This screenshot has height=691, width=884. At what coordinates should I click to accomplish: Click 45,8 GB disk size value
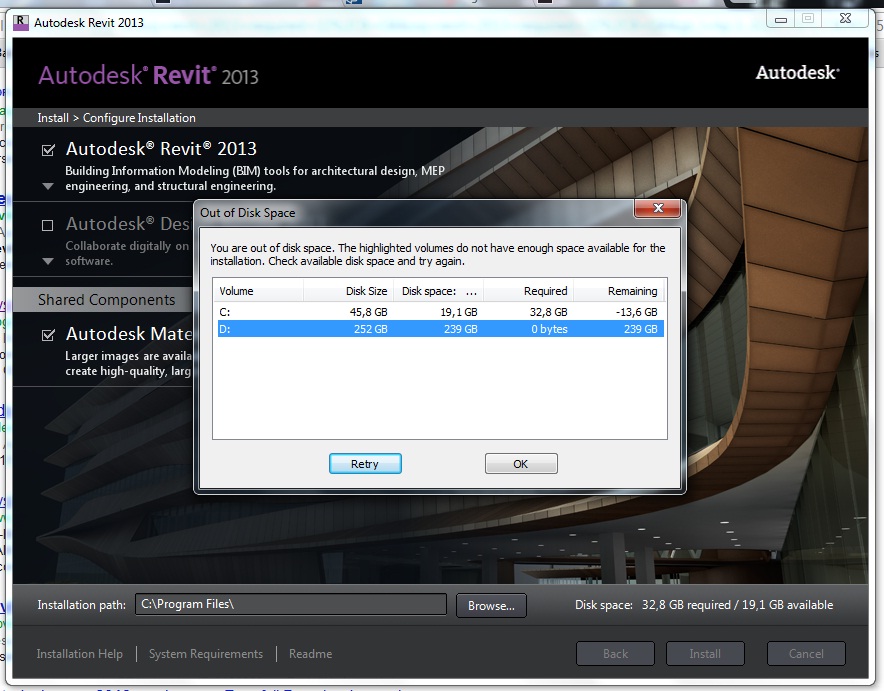click(368, 312)
